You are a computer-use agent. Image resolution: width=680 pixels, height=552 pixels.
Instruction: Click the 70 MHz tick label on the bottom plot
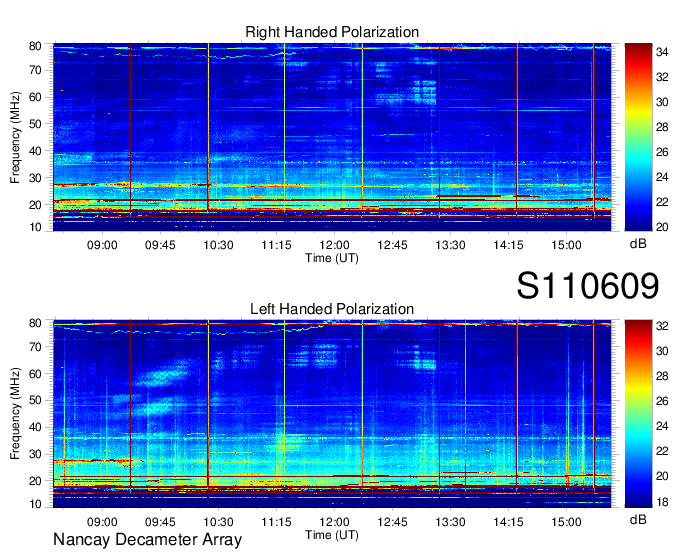[x=35, y=347]
